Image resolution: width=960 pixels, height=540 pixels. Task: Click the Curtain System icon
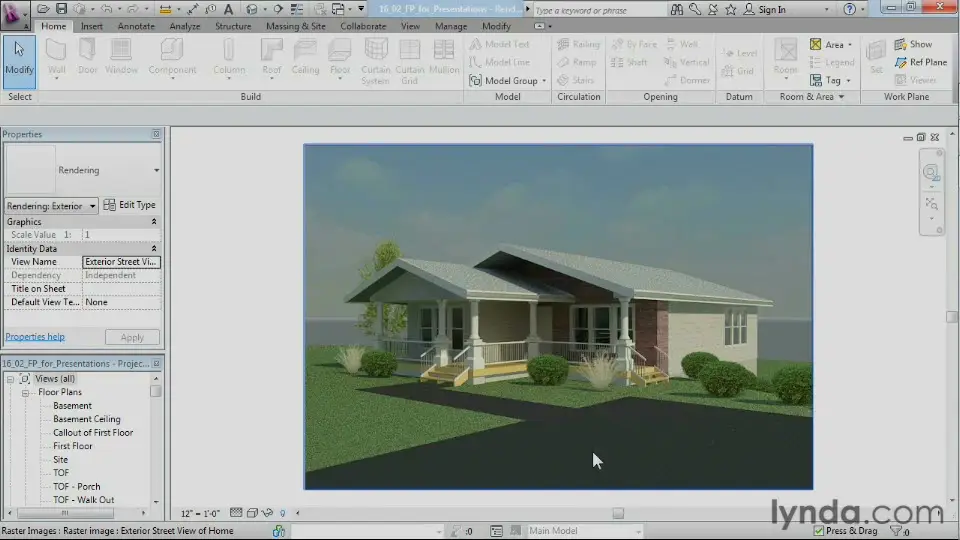click(375, 50)
